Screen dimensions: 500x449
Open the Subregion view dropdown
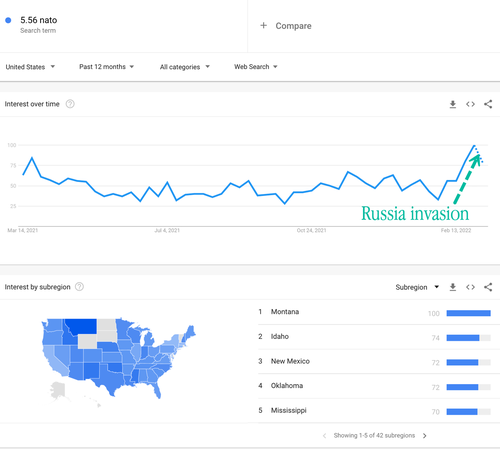click(x=417, y=287)
